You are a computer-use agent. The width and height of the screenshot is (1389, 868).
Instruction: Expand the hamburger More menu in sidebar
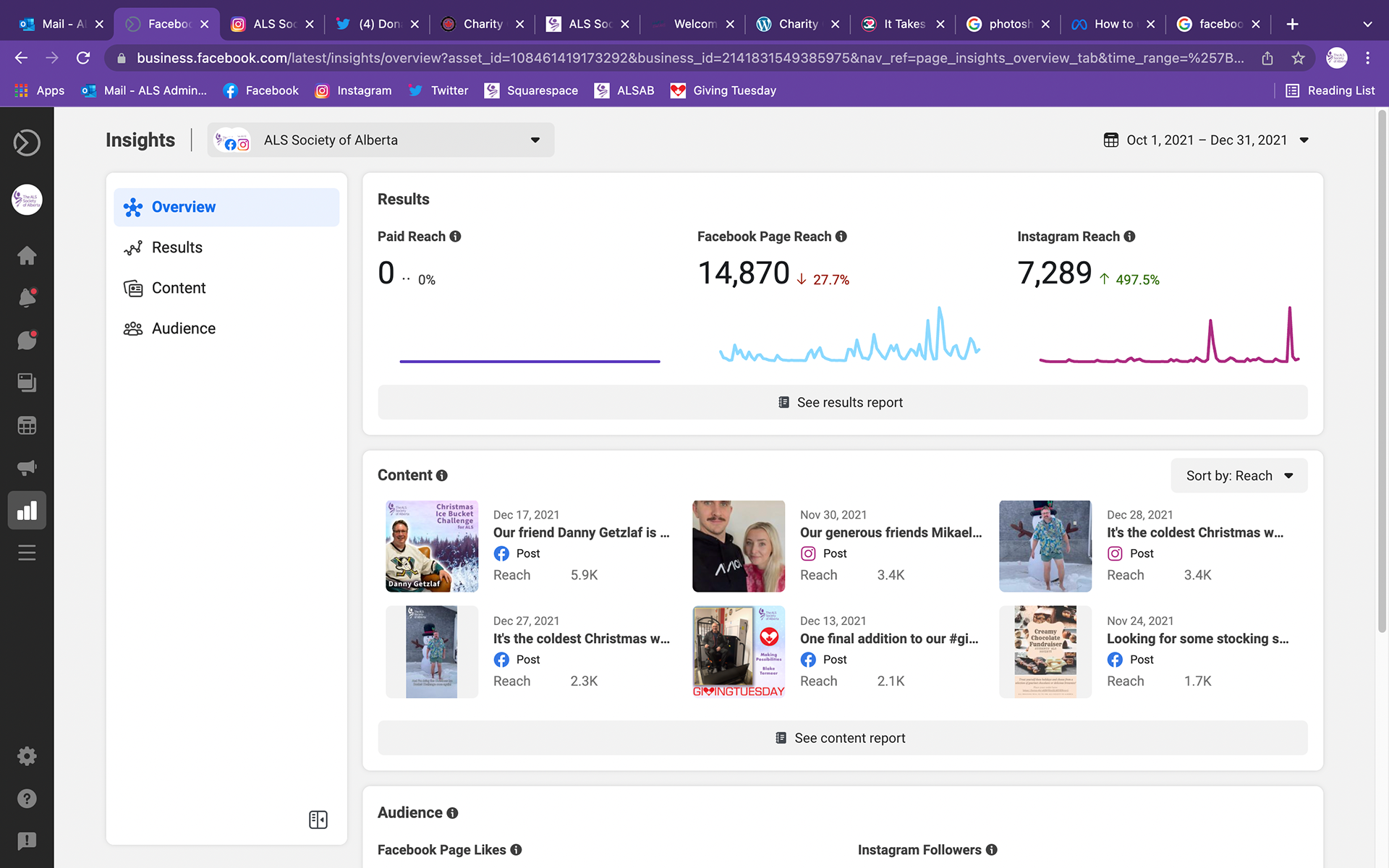click(x=27, y=553)
